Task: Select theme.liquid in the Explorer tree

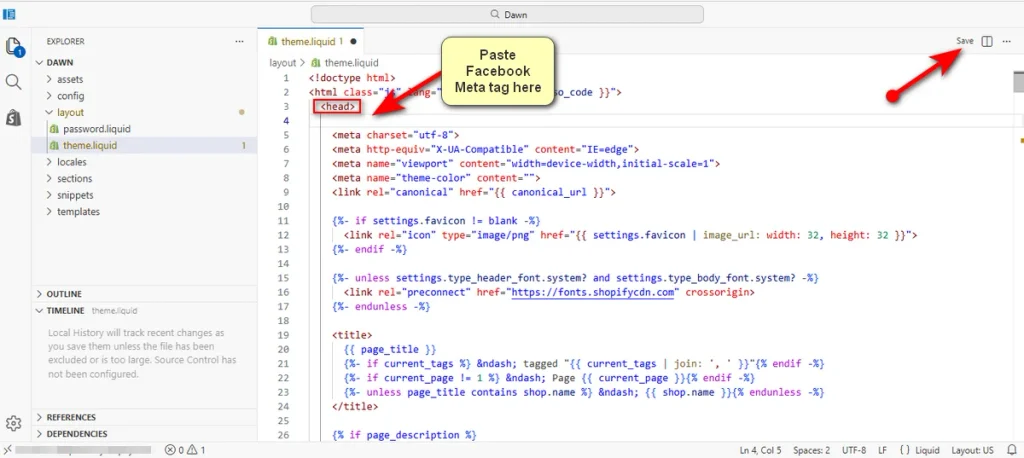Action: (x=144, y=146)
